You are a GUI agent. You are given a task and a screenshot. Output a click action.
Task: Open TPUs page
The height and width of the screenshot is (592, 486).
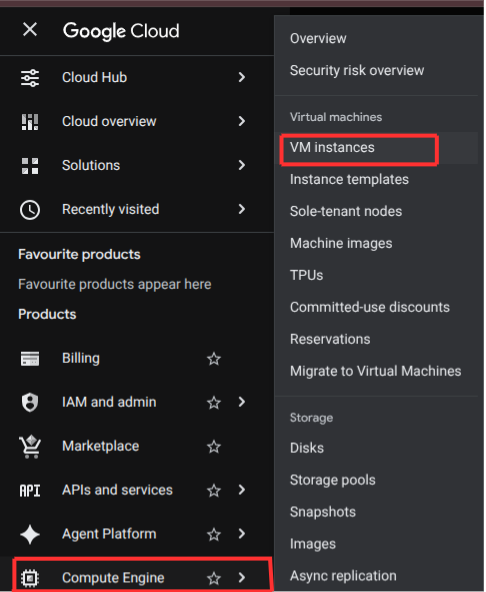click(307, 276)
